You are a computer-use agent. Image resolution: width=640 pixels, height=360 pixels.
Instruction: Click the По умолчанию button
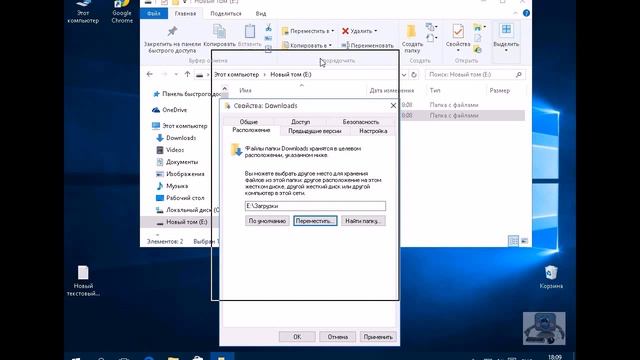click(x=267, y=221)
